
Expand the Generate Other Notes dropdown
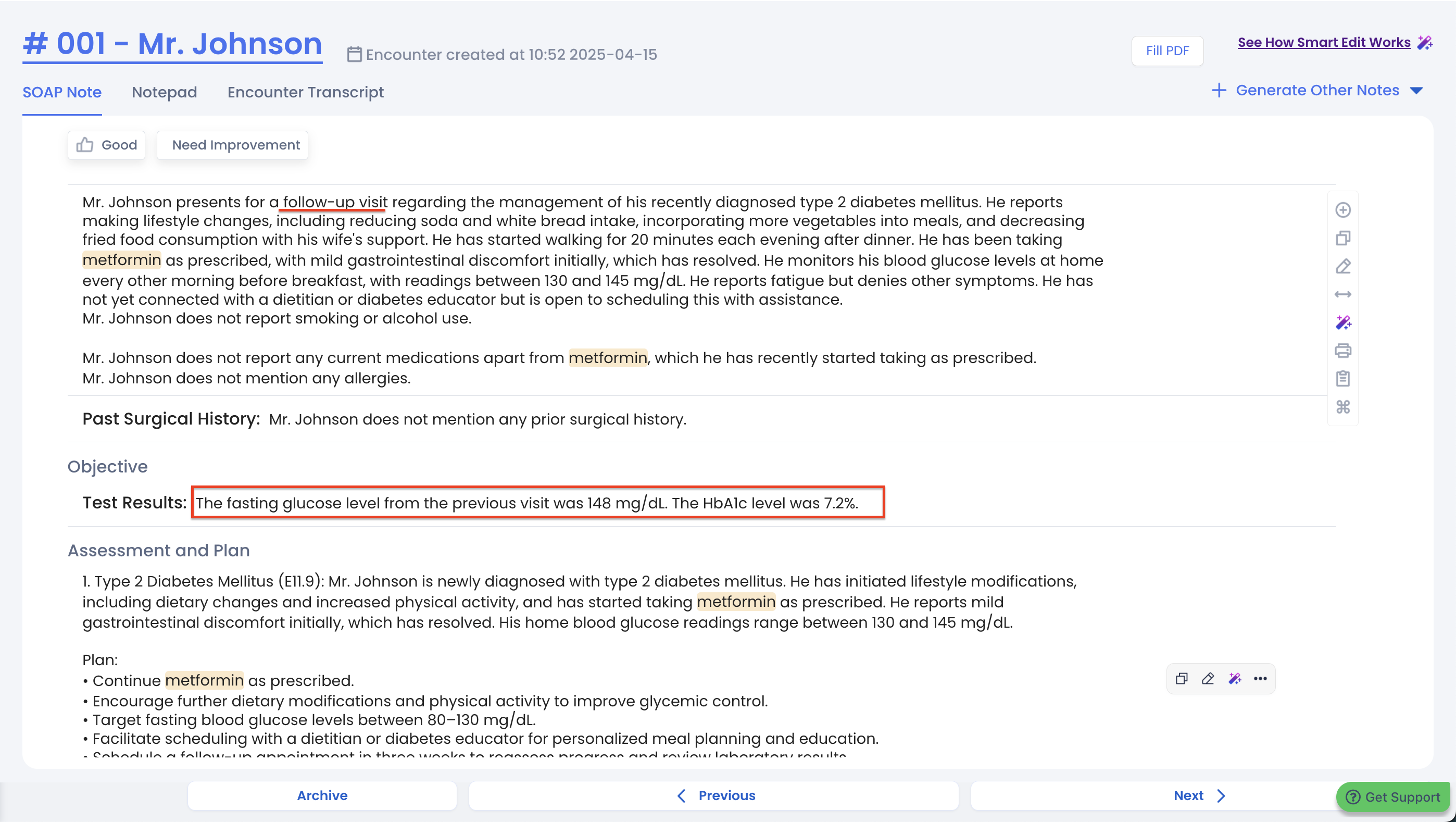pyautogui.click(x=1317, y=91)
